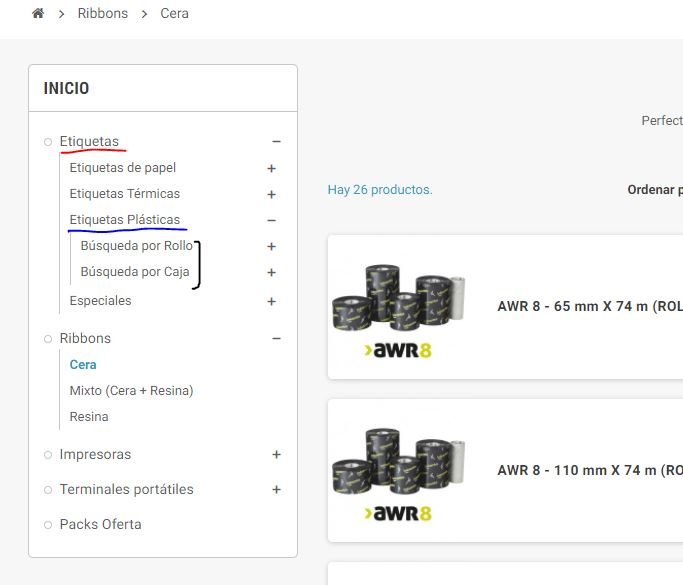Go to home via breadcrumb house icon
This screenshot has height=585, width=683.
(38, 13)
